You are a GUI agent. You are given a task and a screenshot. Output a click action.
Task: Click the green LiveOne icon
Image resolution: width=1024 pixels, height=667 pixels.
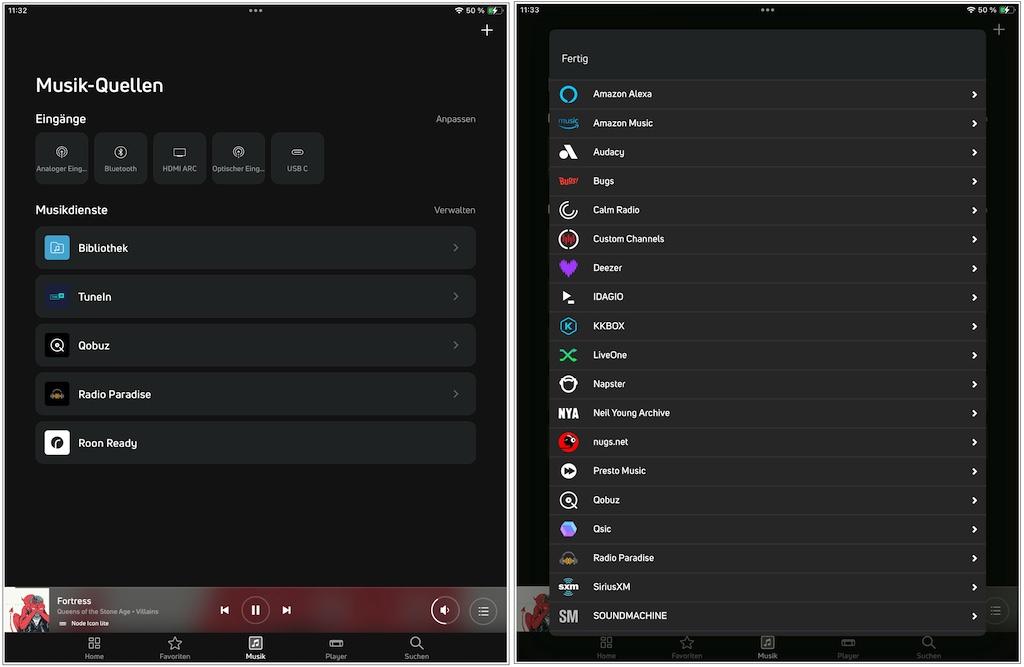pos(568,355)
